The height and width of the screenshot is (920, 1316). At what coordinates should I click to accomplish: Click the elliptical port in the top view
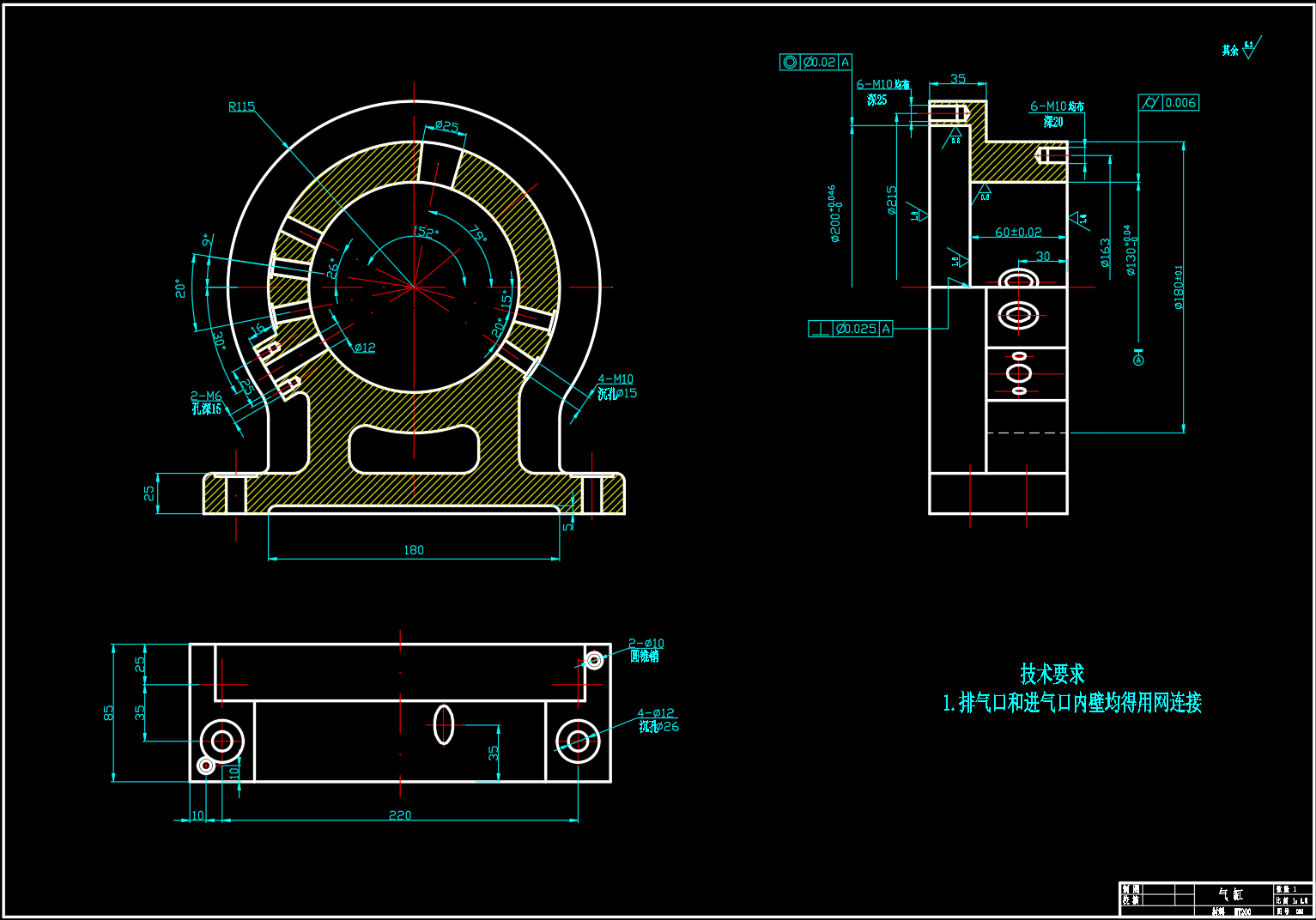click(443, 724)
